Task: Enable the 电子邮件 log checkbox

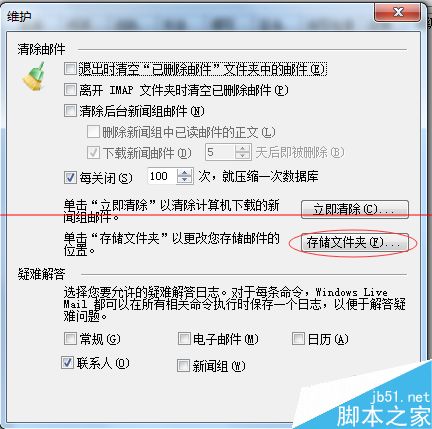Action: pos(184,339)
